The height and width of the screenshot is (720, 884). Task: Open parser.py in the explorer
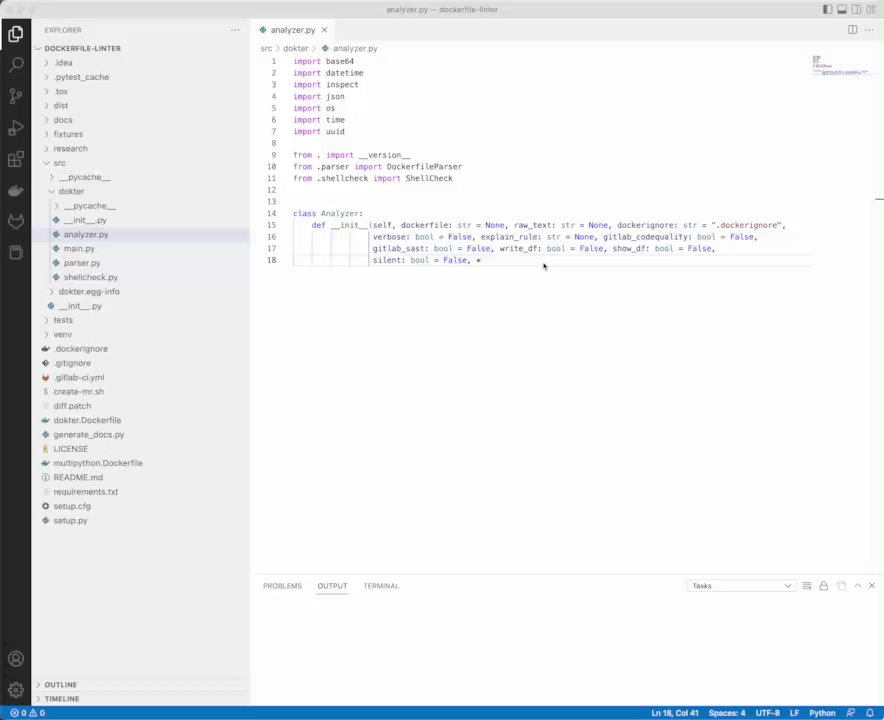82,263
